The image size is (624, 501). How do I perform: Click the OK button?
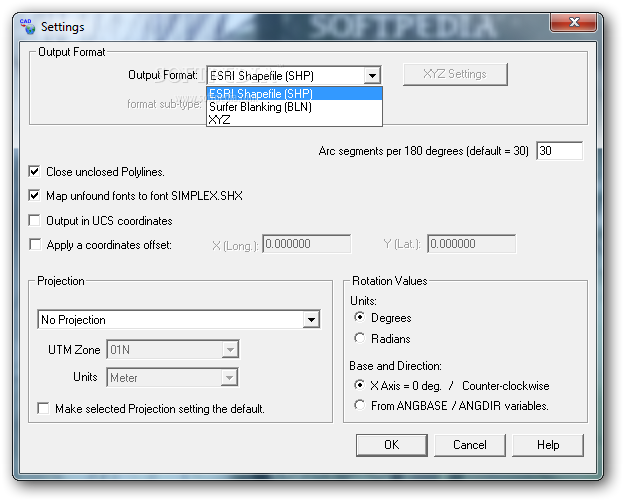(392, 445)
